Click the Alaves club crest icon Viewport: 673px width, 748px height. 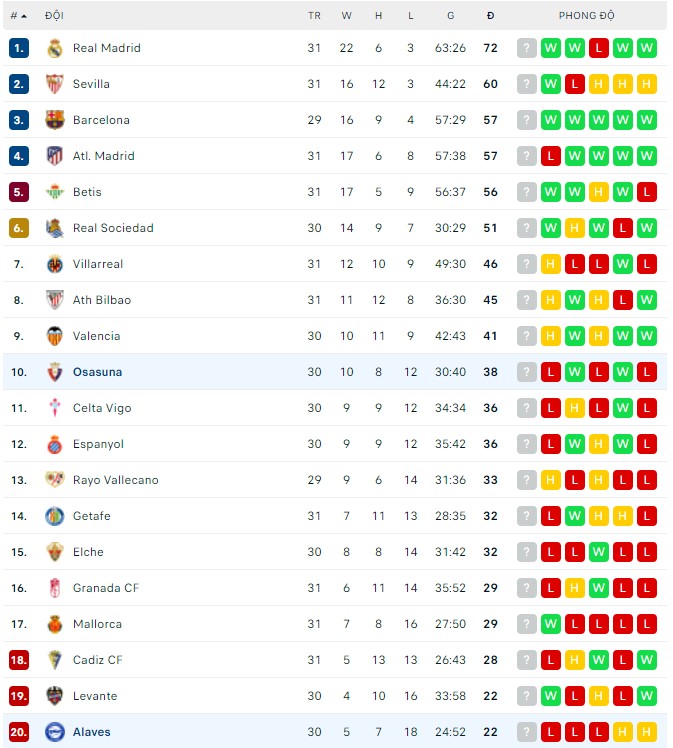pos(55,732)
